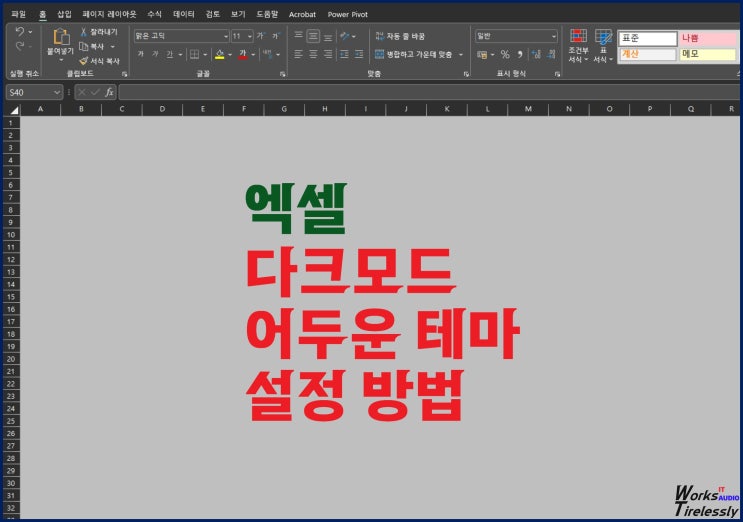The width and height of the screenshot is (743, 522).
Task: Toggle middle vertical alignment
Action: (x=313, y=36)
